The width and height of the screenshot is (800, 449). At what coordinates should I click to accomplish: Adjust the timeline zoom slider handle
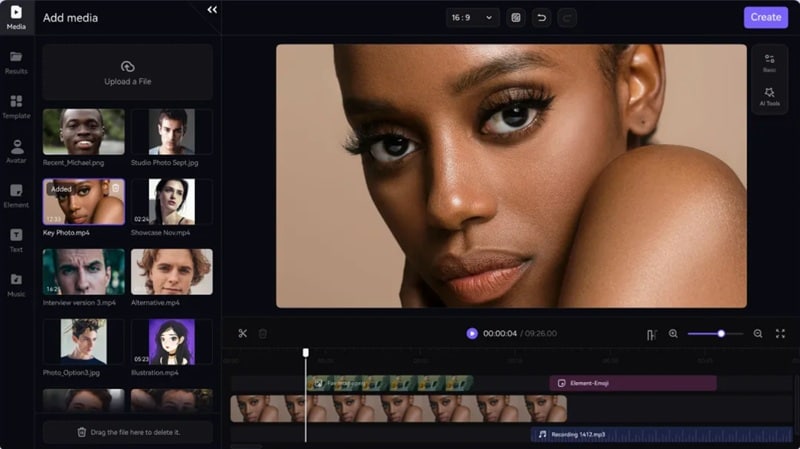pyautogui.click(x=721, y=334)
